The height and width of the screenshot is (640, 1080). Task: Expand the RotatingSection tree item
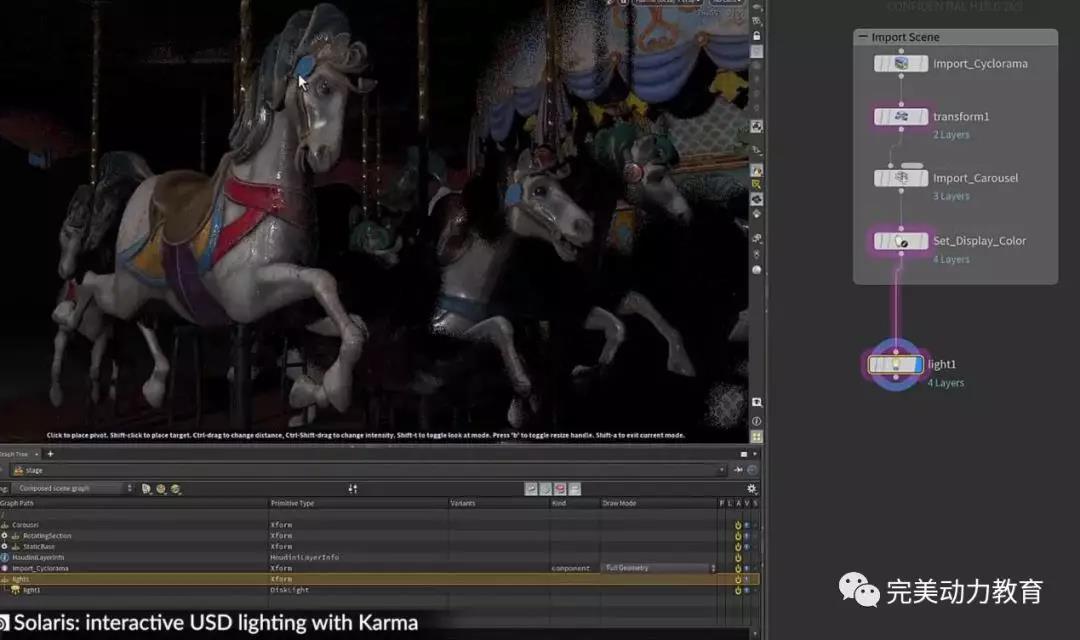[x=4, y=536]
